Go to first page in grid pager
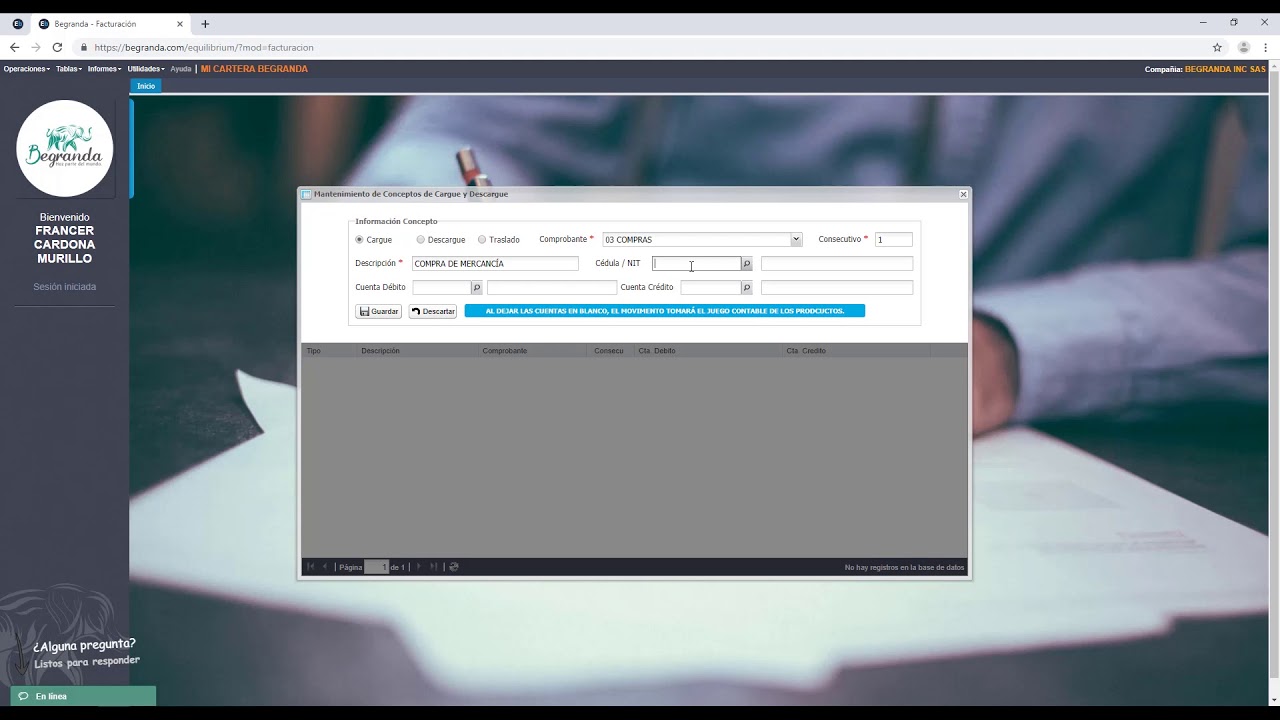The height and width of the screenshot is (720, 1280). coord(311,567)
